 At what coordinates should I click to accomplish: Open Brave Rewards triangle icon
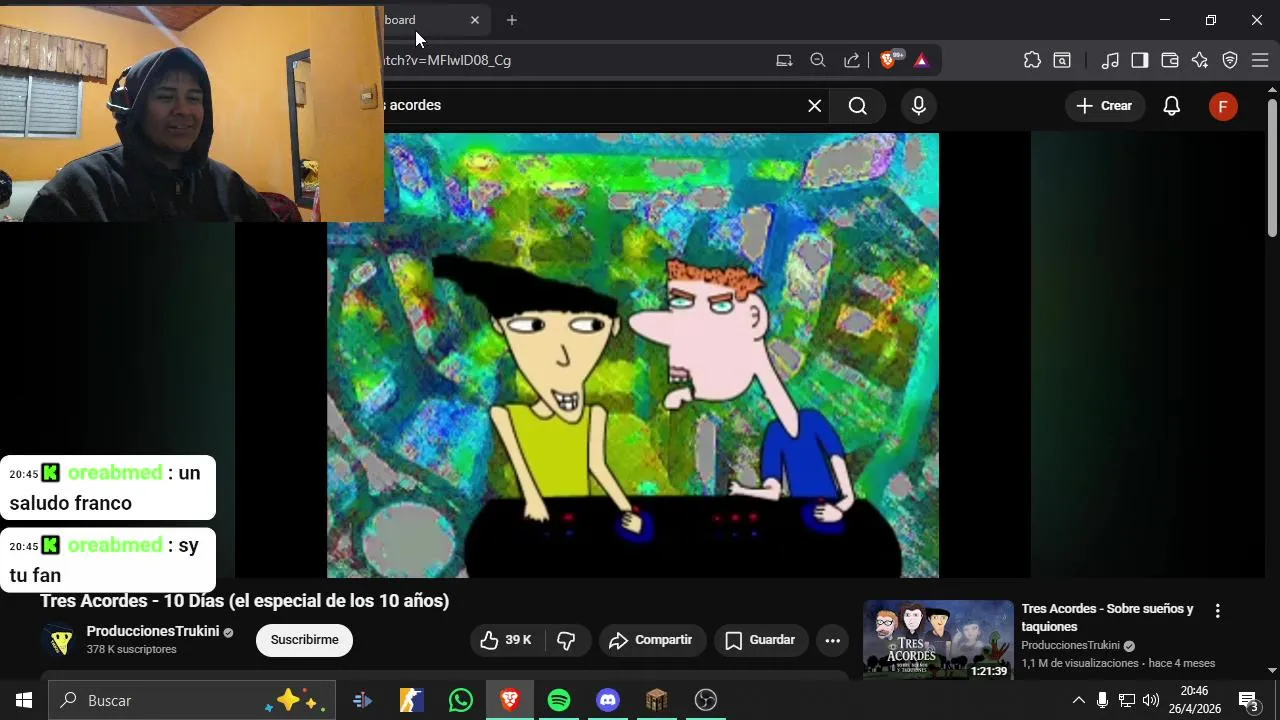(921, 60)
